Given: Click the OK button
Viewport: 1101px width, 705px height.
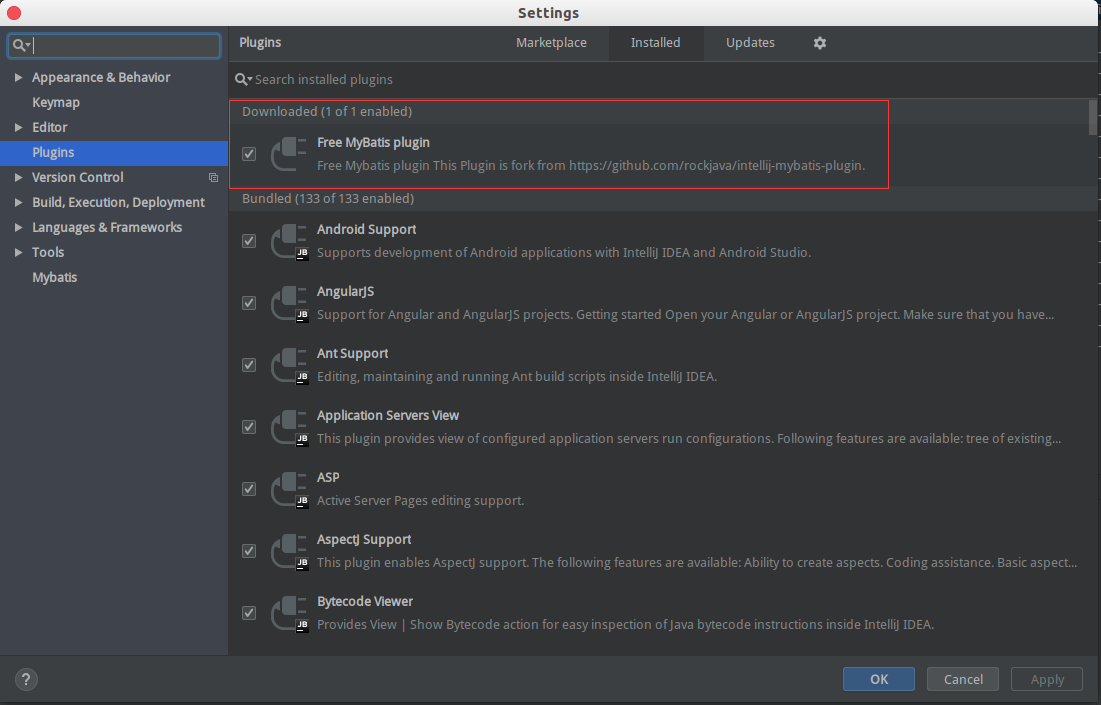Looking at the screenshot, I should 878,679.
